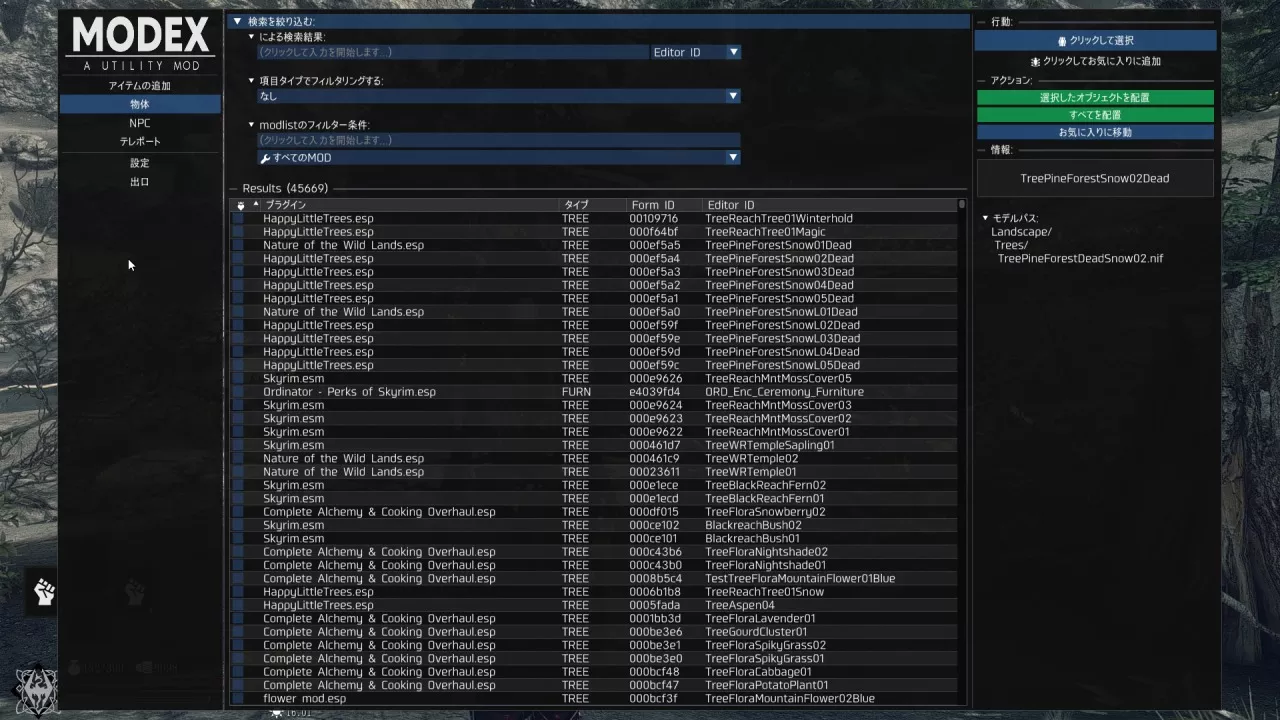Collapse the による検索結果 section
This screenshot has width=1280, height=720.
[x=251, y=37]
